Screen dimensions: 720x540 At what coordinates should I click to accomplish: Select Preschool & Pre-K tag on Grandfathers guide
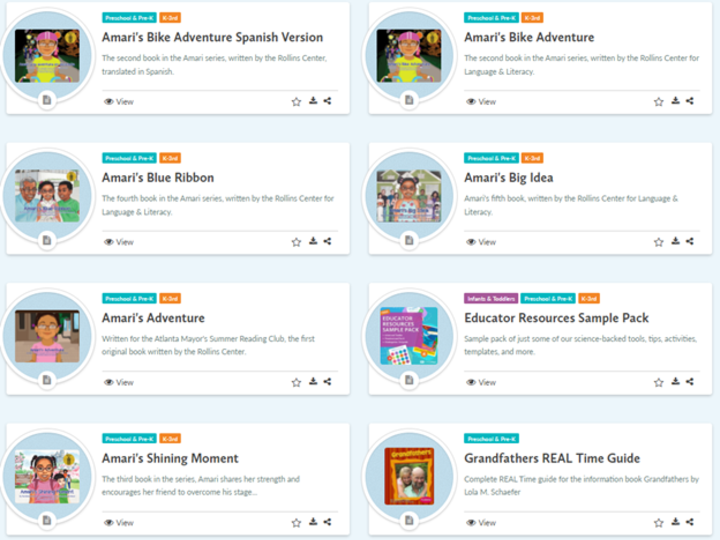[x=491, y=439]
